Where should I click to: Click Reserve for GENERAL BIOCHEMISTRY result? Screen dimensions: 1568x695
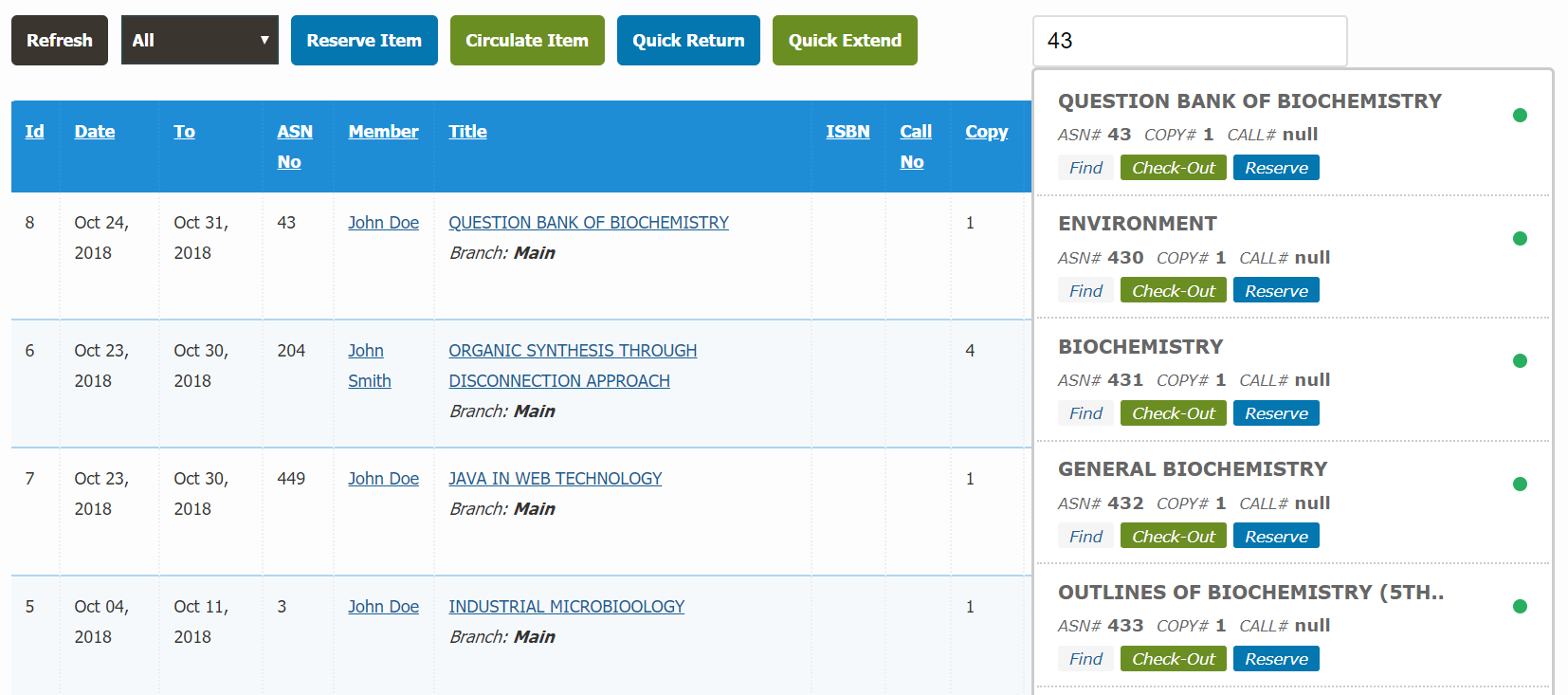[x=1276, y=536]
